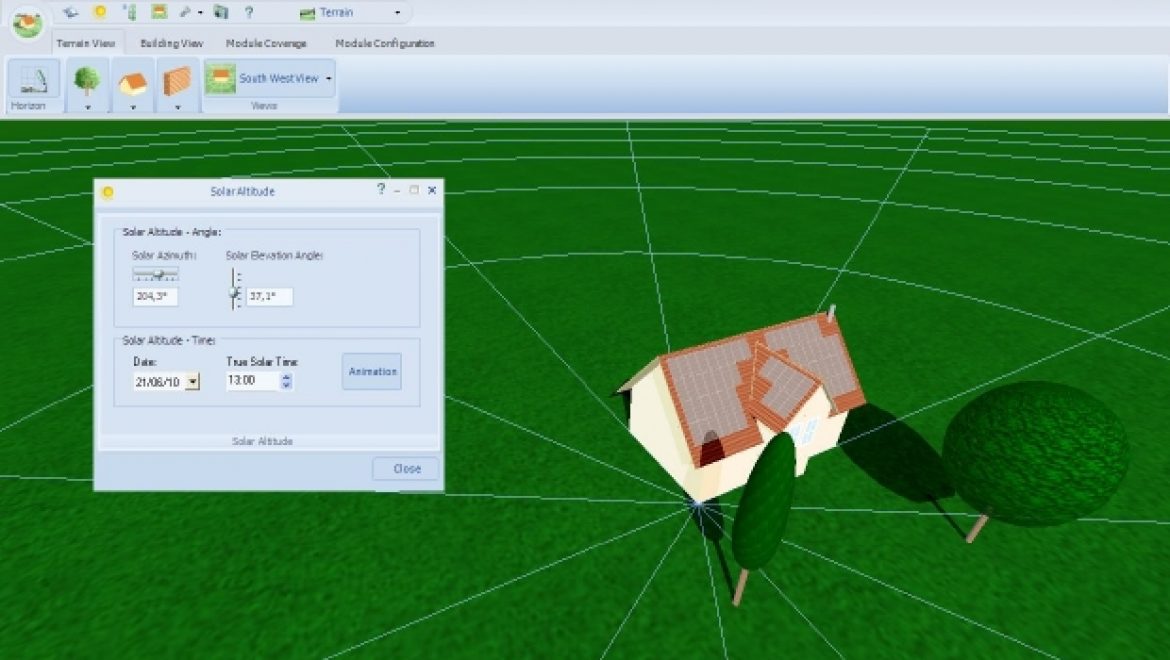The width and height of the screenshot is (1170, 660).
Task: Click the "Solar Azimuth:" label
Action: pos(164,255)
